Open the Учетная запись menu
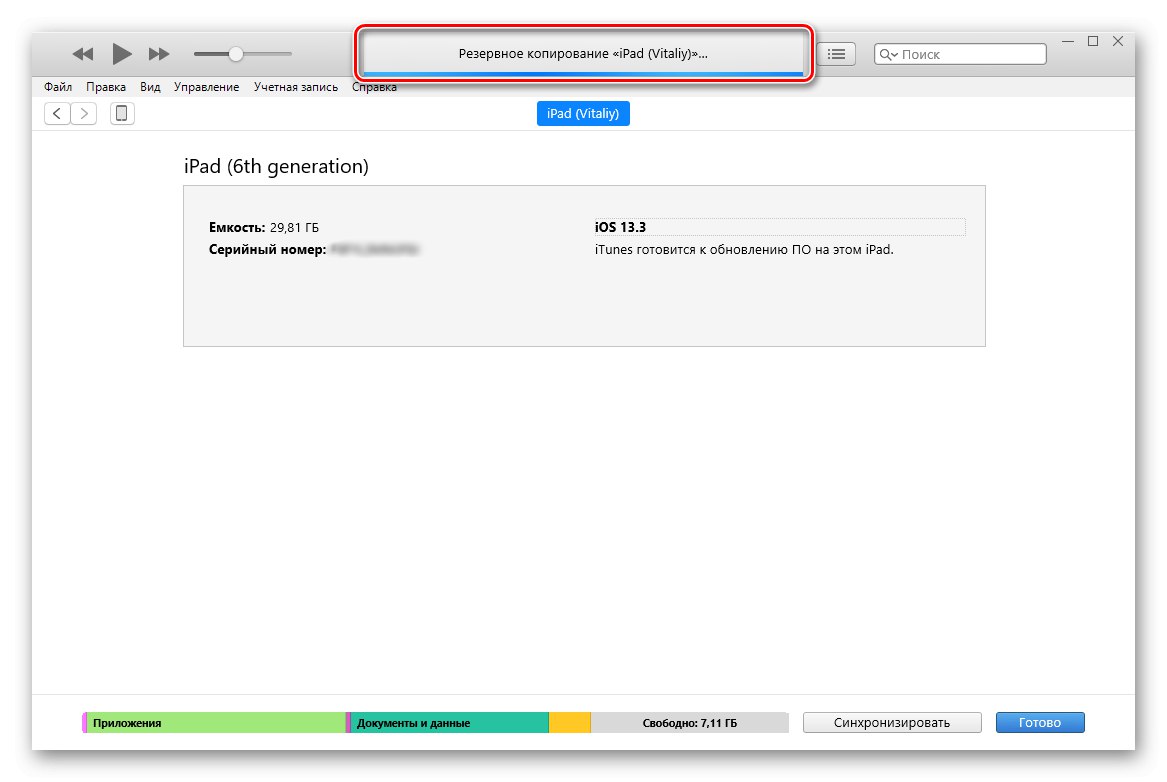The image size is (1167, 782). point(295,87)
